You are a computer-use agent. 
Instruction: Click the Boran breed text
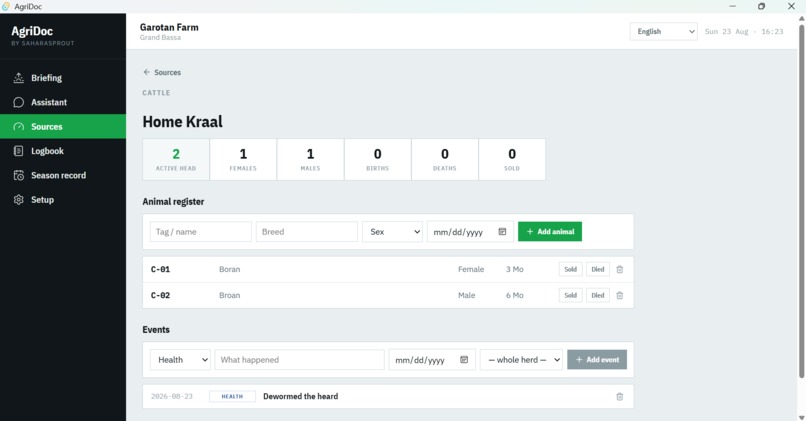[230, 269]
